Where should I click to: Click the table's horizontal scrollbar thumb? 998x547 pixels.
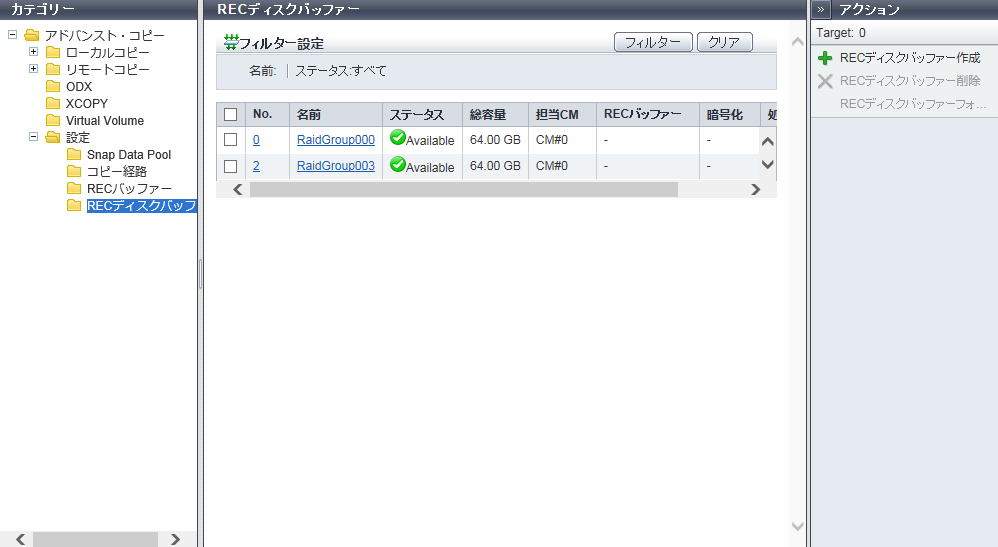[x=463, y=189]
